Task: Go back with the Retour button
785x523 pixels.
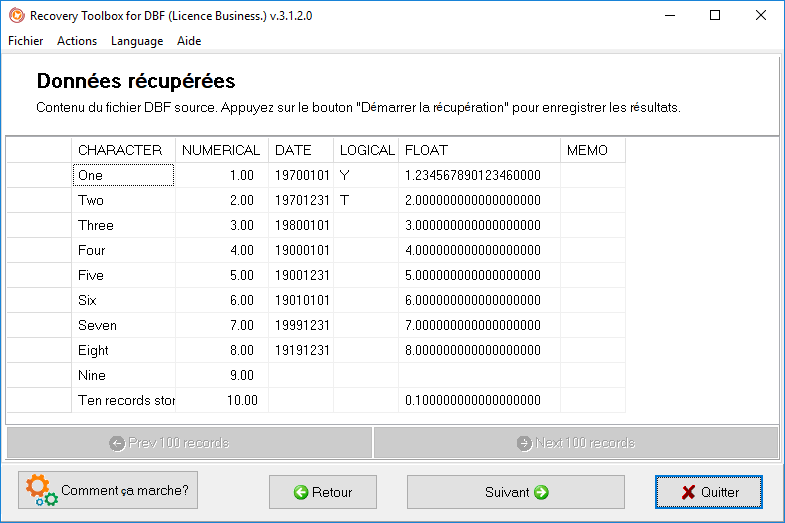Action: (x=323, y=492)
